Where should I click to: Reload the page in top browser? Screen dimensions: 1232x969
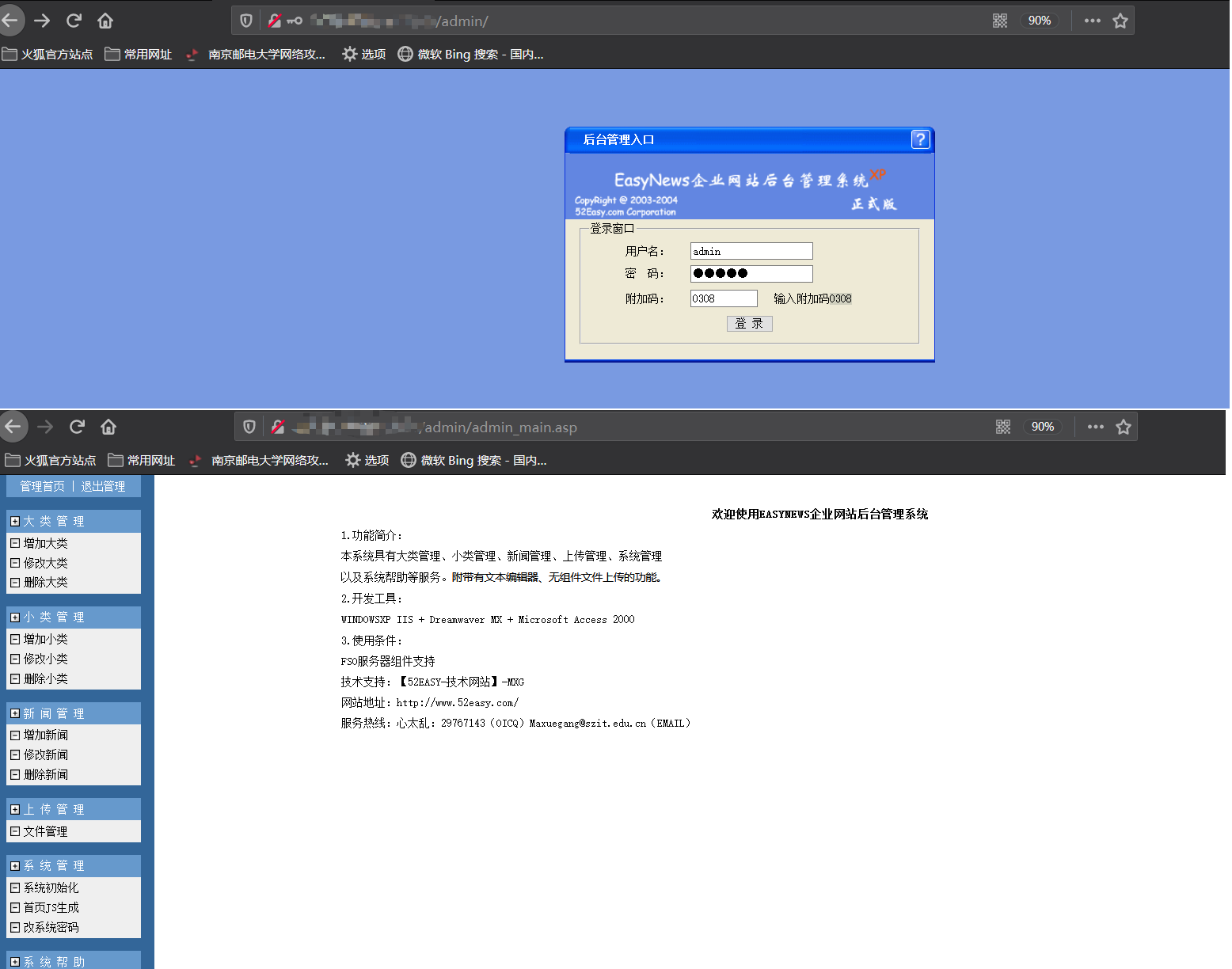74,21
